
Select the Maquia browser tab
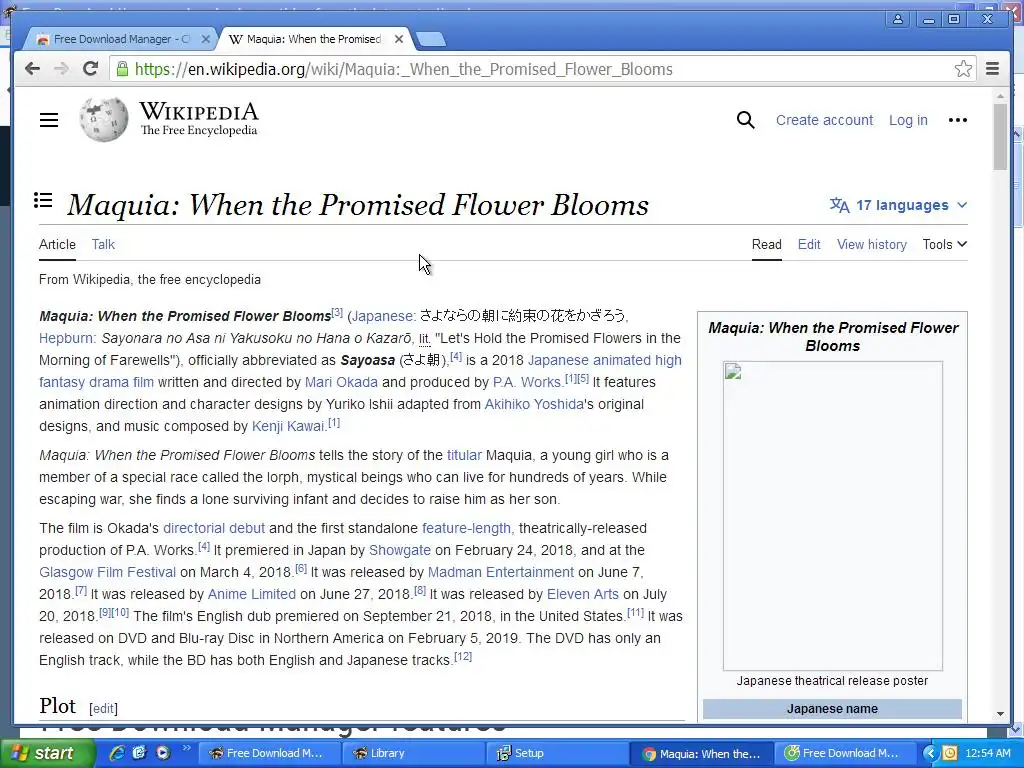(x=312, y=39)
